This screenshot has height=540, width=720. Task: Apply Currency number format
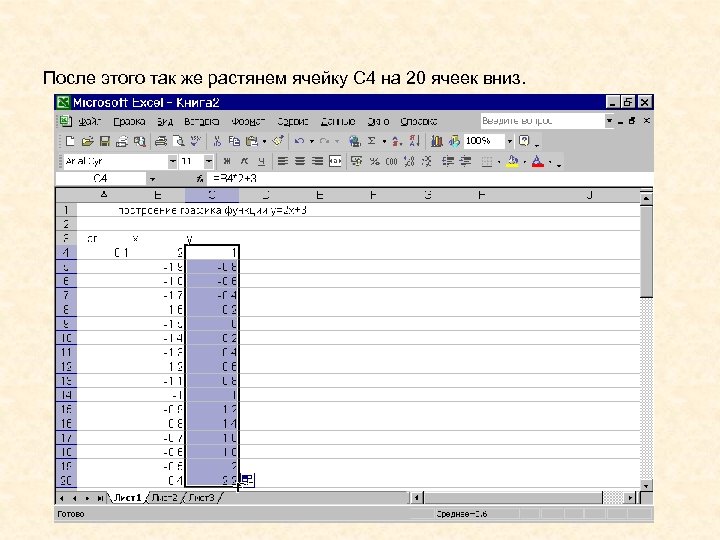point(356,161)
